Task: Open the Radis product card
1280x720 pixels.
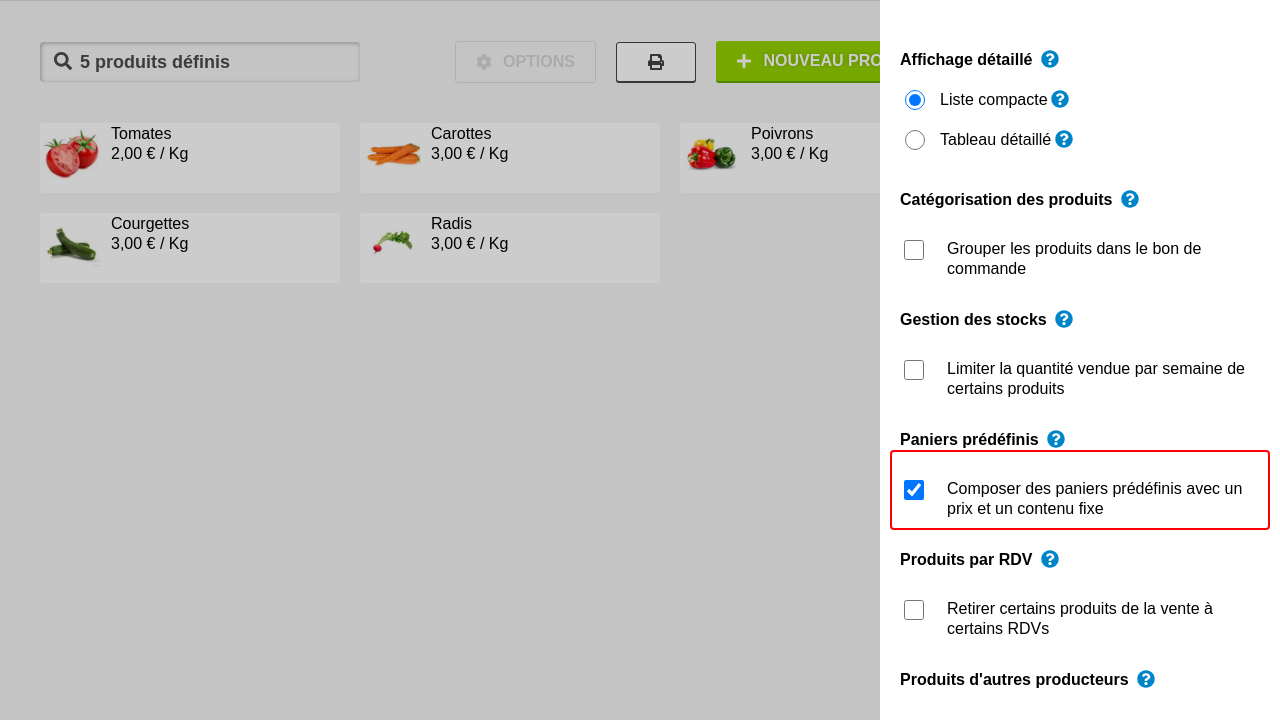Action: 509,247
